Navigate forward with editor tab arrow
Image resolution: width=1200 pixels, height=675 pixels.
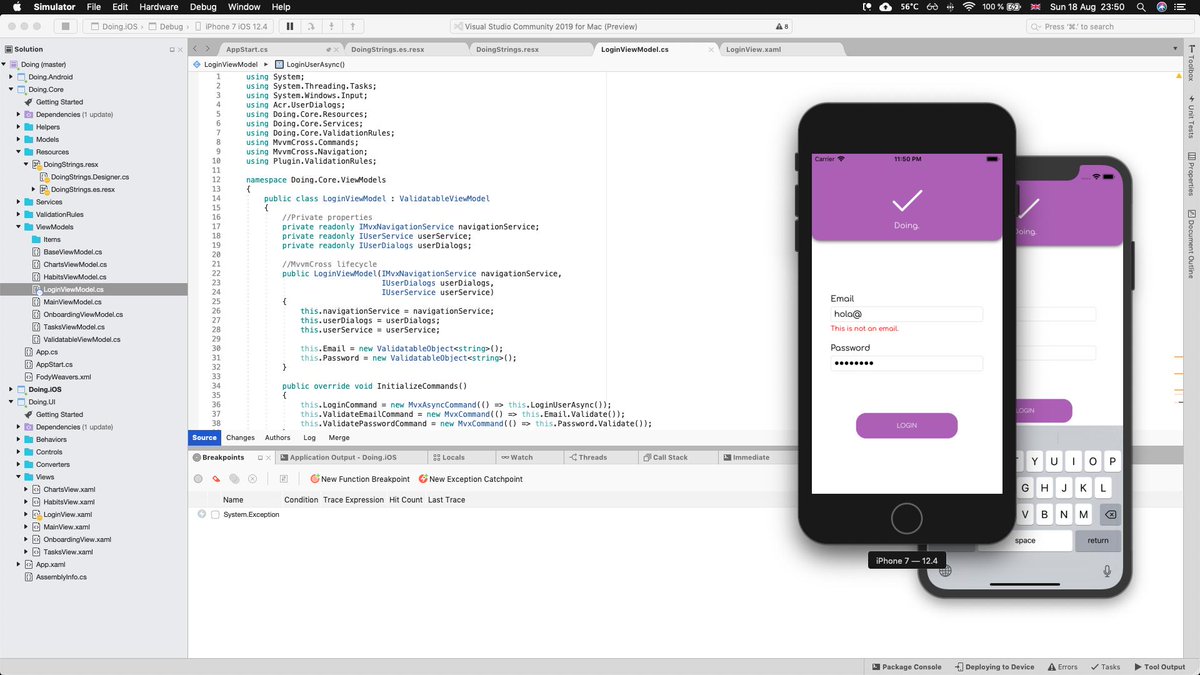pyautogui.click(x=208, y=48)
